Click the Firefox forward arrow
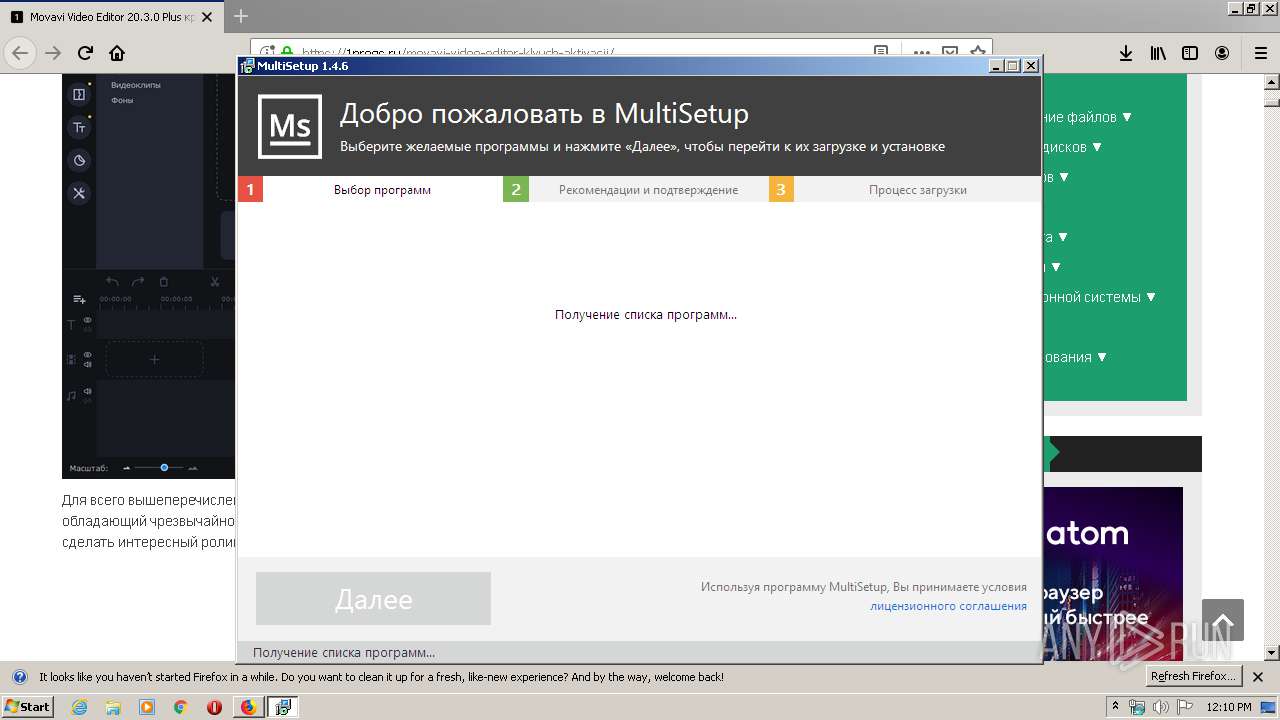The width and height of the screenshot is (1280, 720). click(54, 53)
